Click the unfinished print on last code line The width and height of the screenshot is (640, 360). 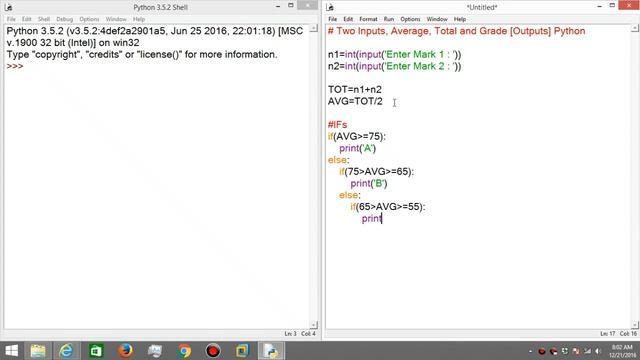tap(372, 218)
